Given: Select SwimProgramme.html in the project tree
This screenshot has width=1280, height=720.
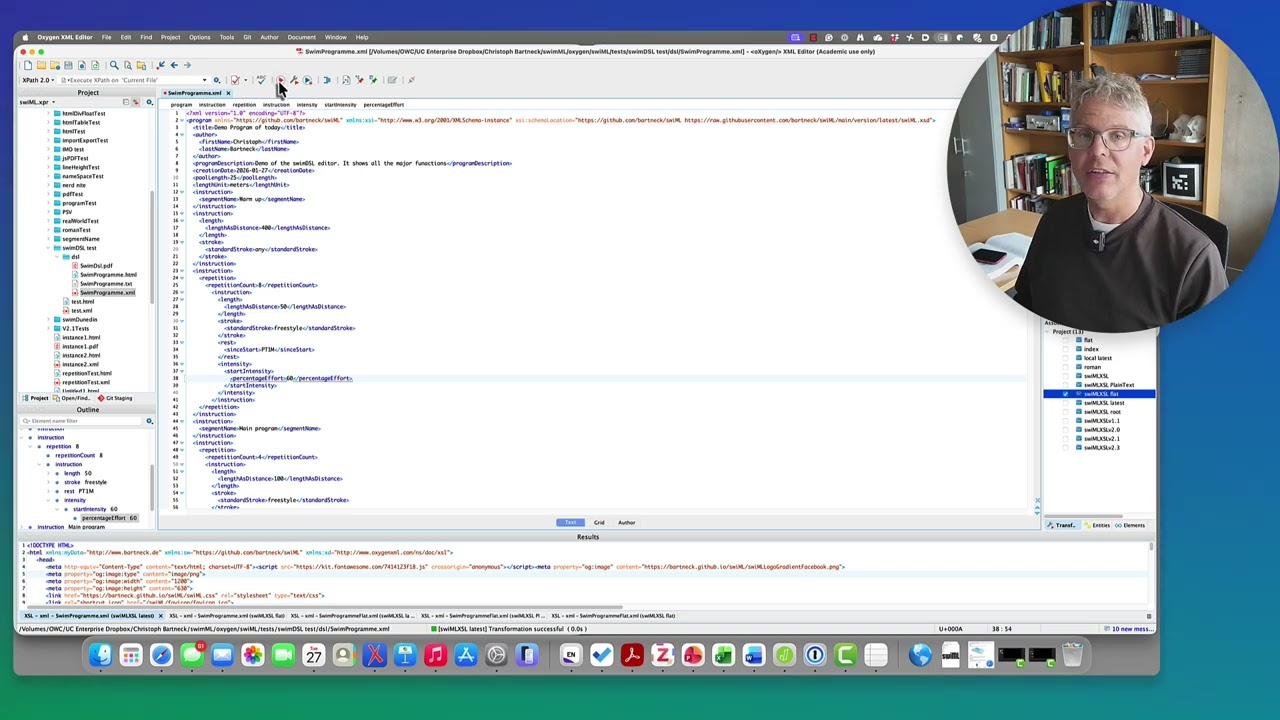Looking at the screenshot, I should 108,275.
